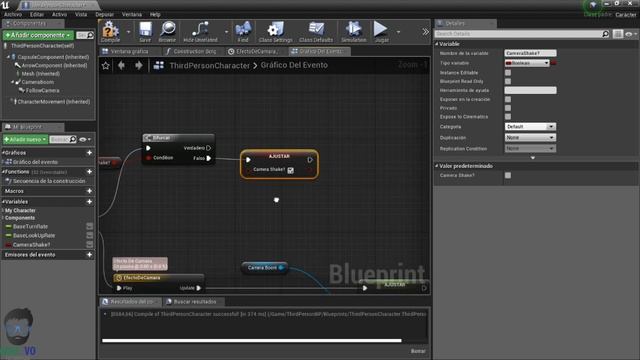Open Details property matrix grid icon
640x360 pixels.
(x=618, y=34)
